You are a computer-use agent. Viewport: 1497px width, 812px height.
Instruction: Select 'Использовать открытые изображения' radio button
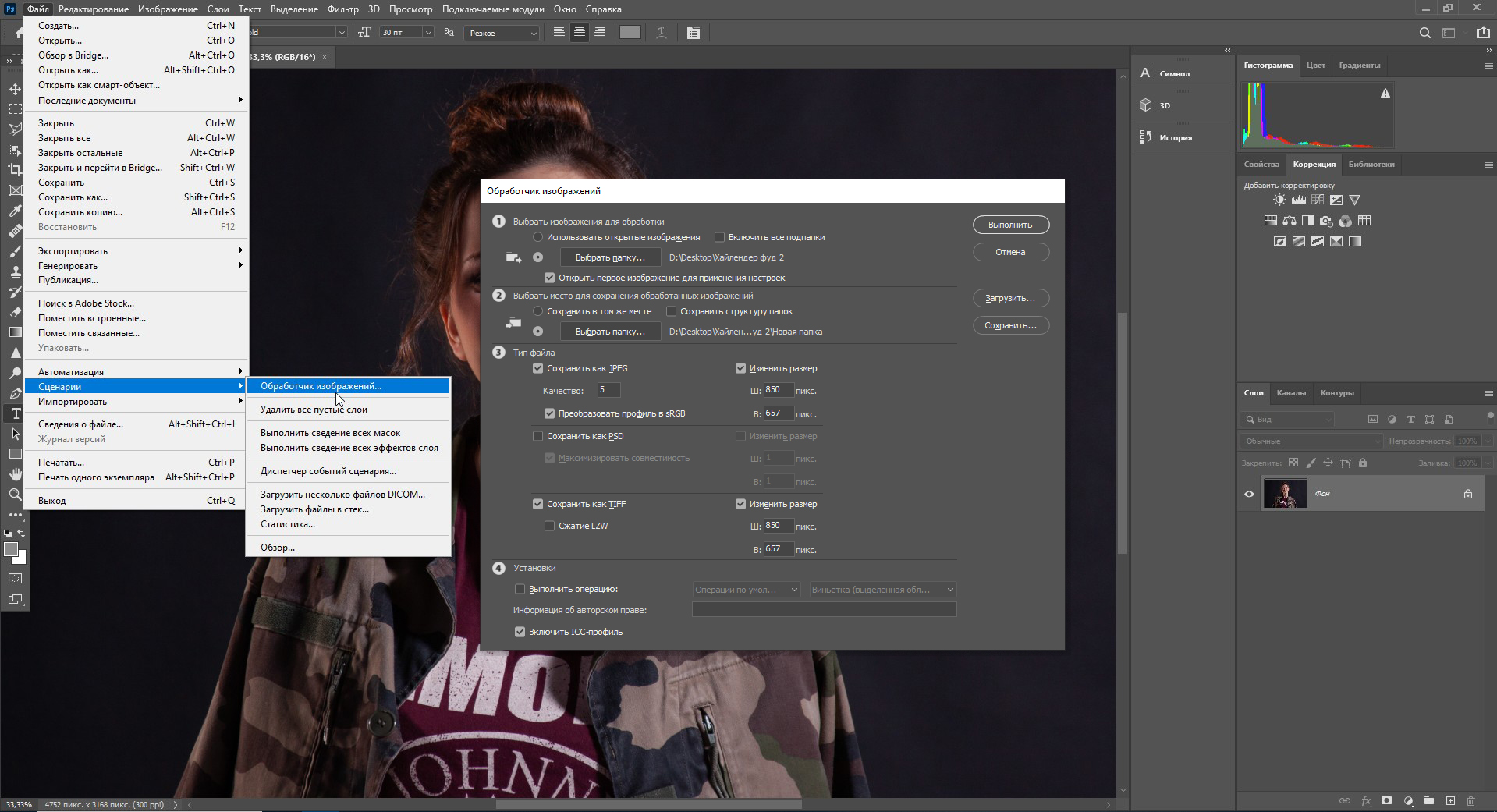pos(537,237)
